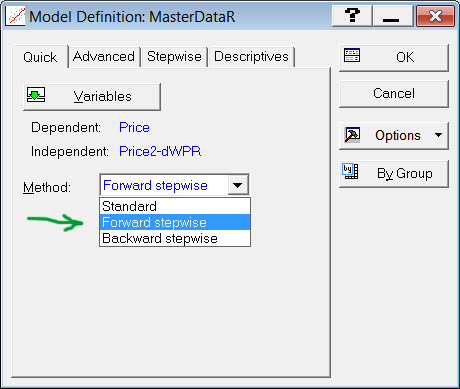Open the Method combo box arrow
This screenshot has width=460, height=389.
[x=238, y=185]
